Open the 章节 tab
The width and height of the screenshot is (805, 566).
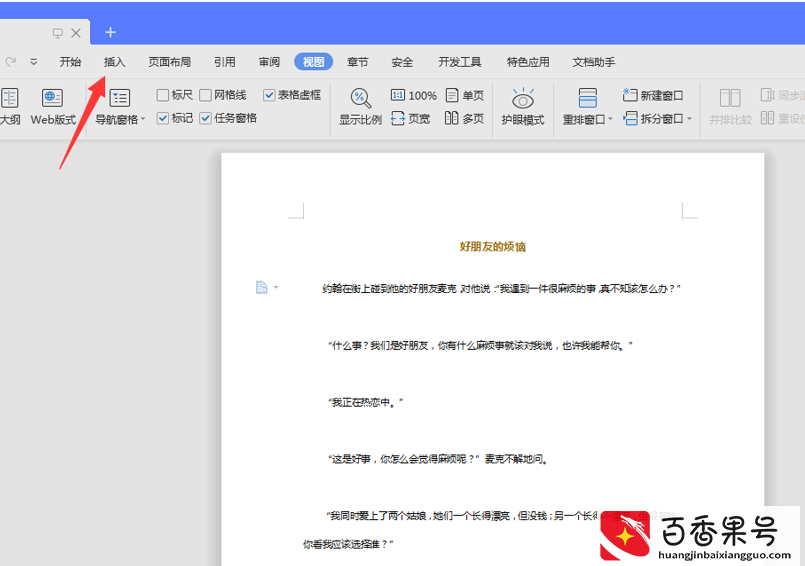(x=357, y=62)
